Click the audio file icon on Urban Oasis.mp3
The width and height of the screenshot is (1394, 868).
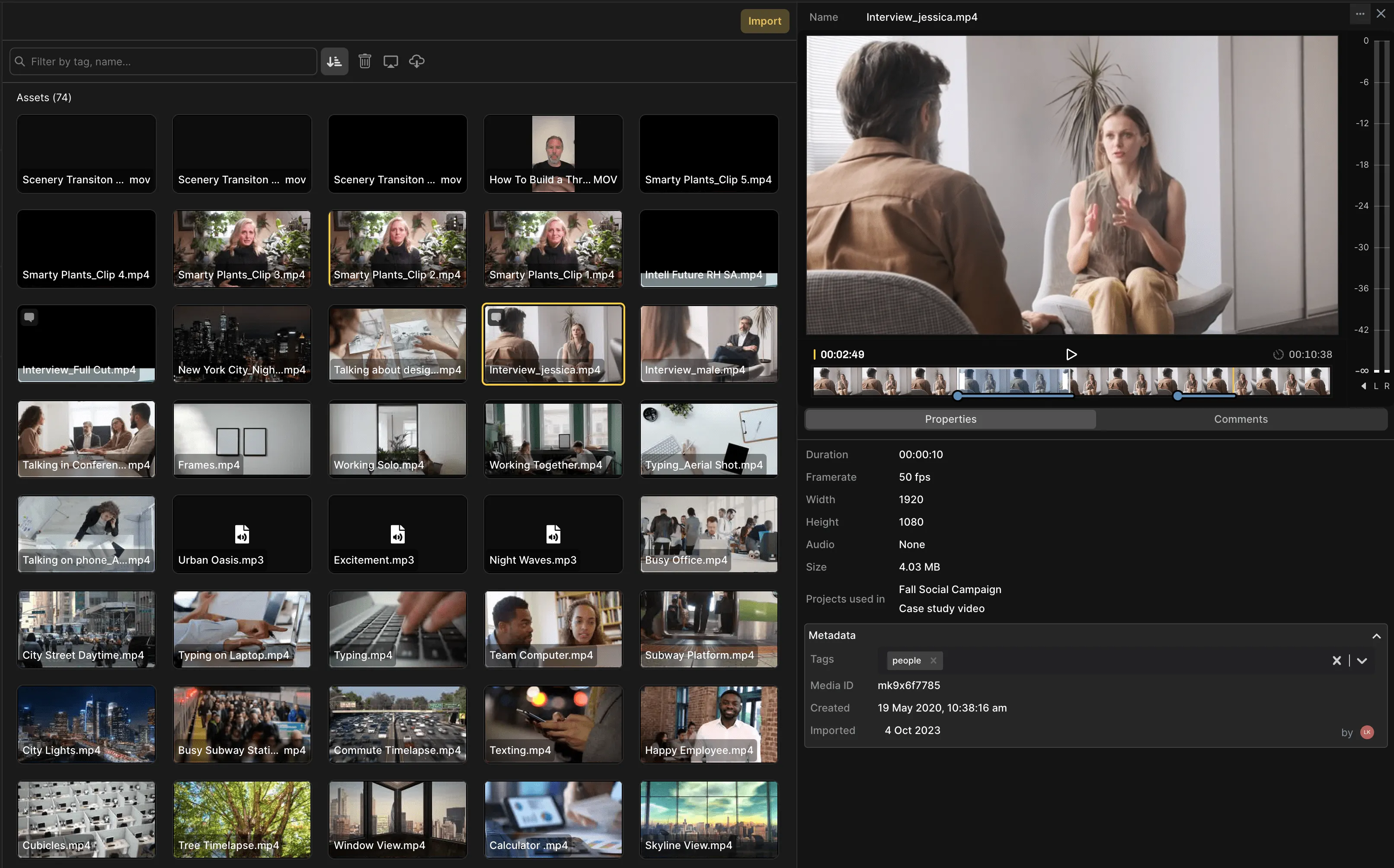[x=242, y=534]
